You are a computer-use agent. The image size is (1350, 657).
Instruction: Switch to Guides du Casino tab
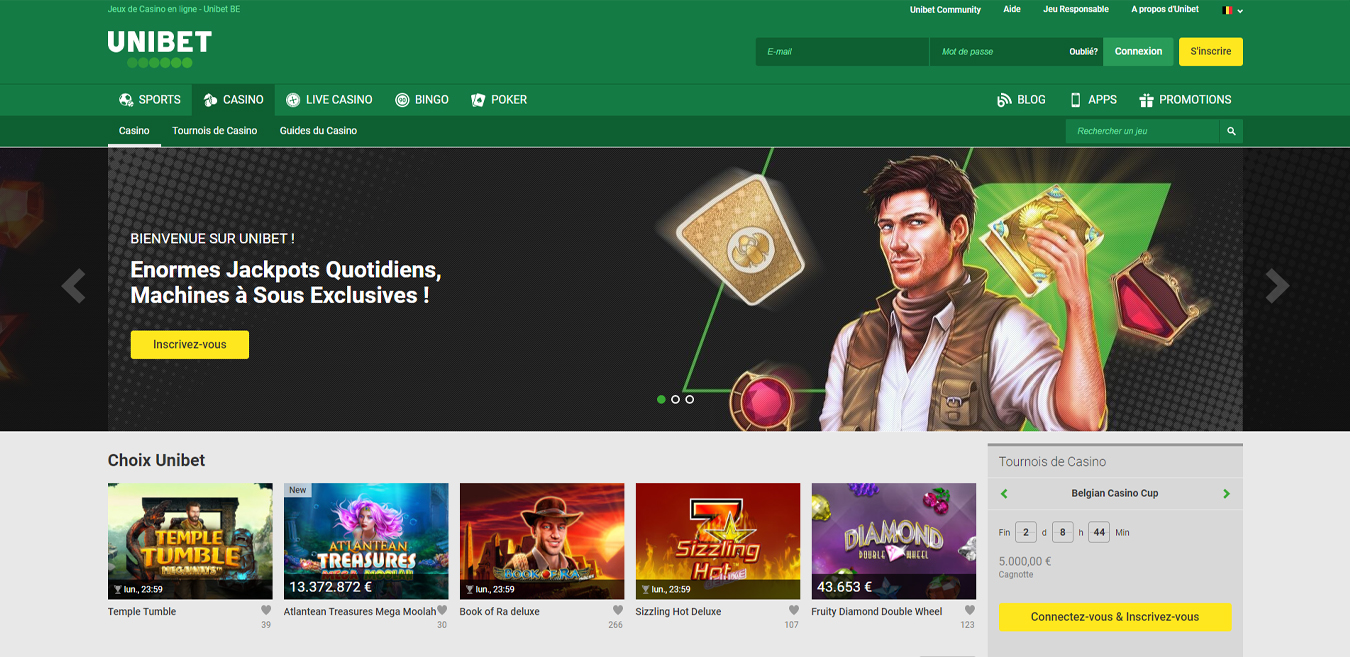click(x=318, y=131)
